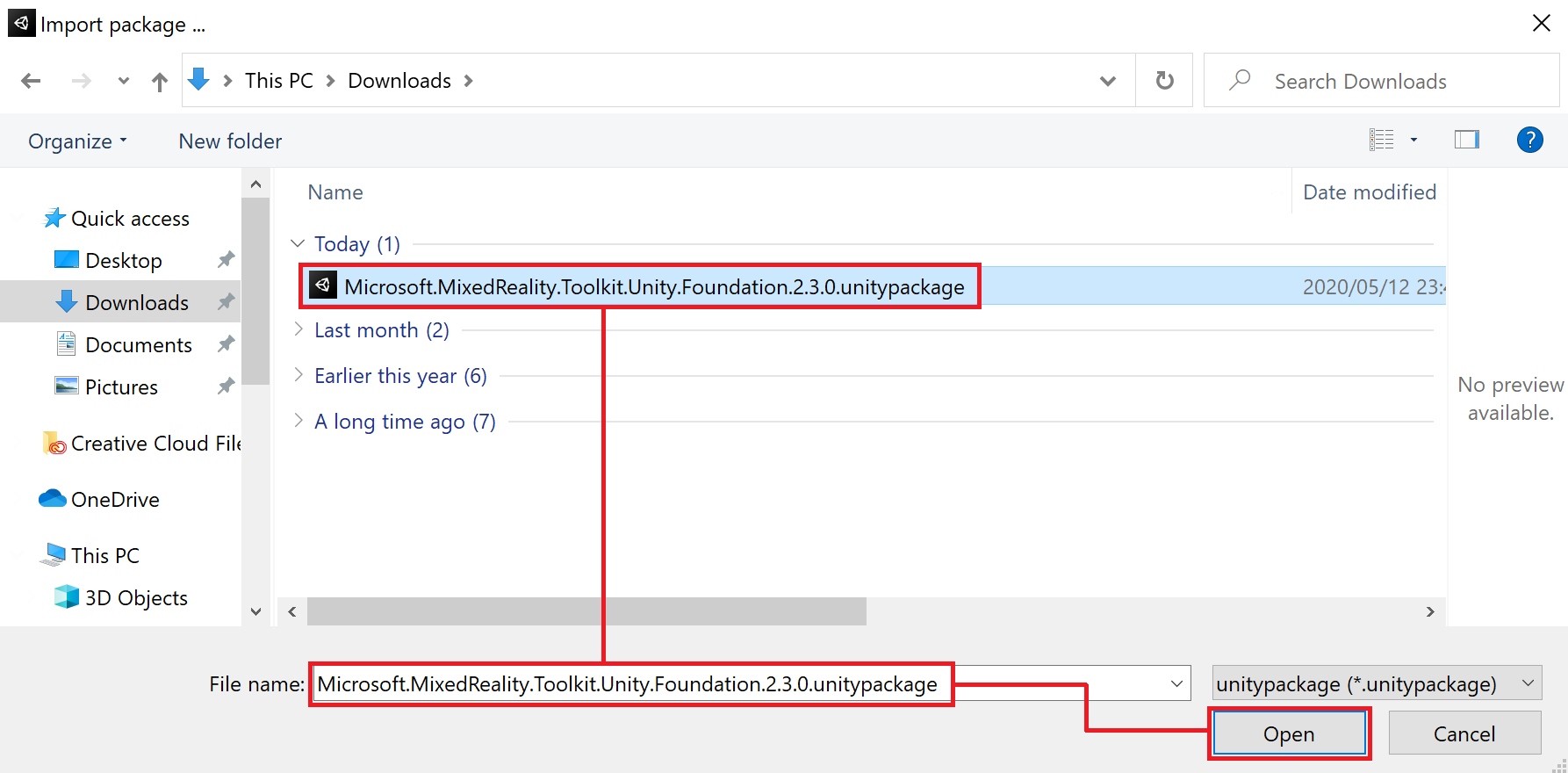Click the navigation pane down scroll arrow

(x=255, y=611)
